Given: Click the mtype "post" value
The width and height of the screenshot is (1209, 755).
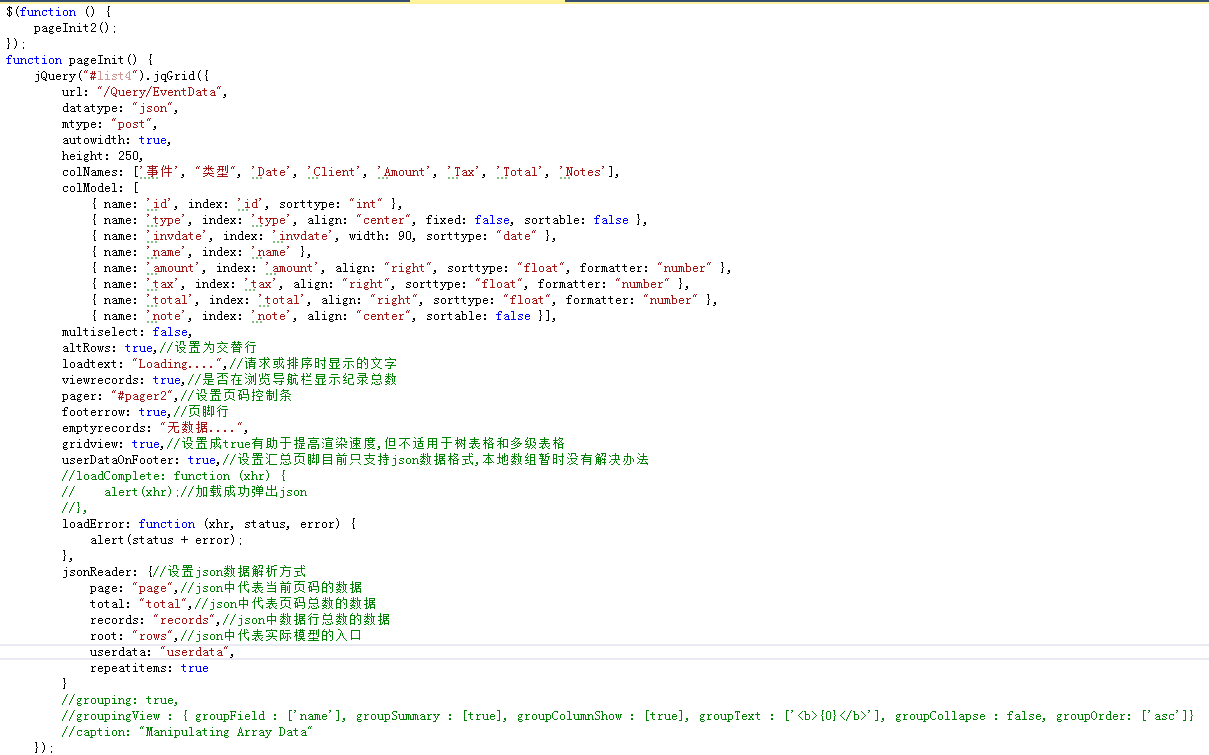Looking at the screenshot, I should point(132,124).
